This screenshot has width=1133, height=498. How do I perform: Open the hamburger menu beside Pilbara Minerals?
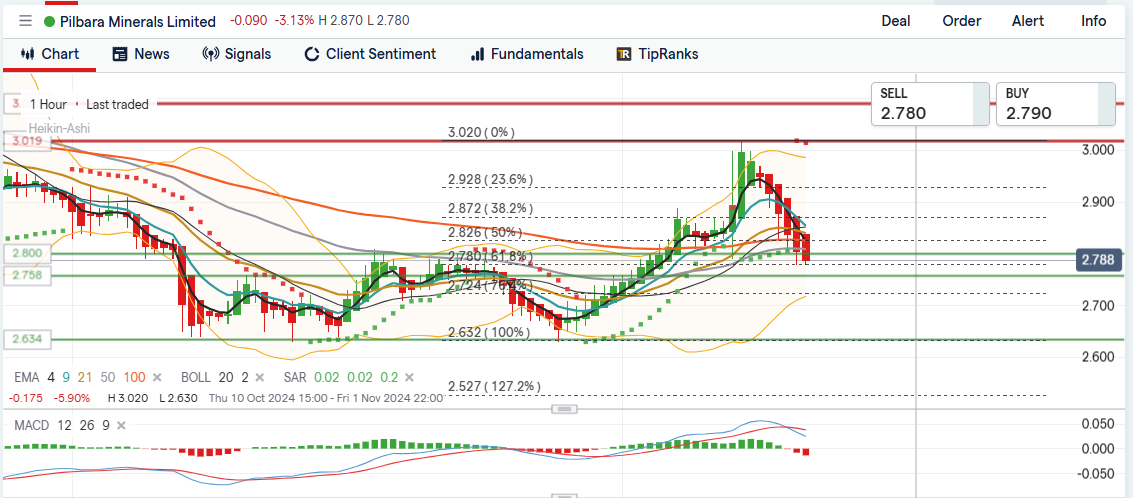point(25,21)
